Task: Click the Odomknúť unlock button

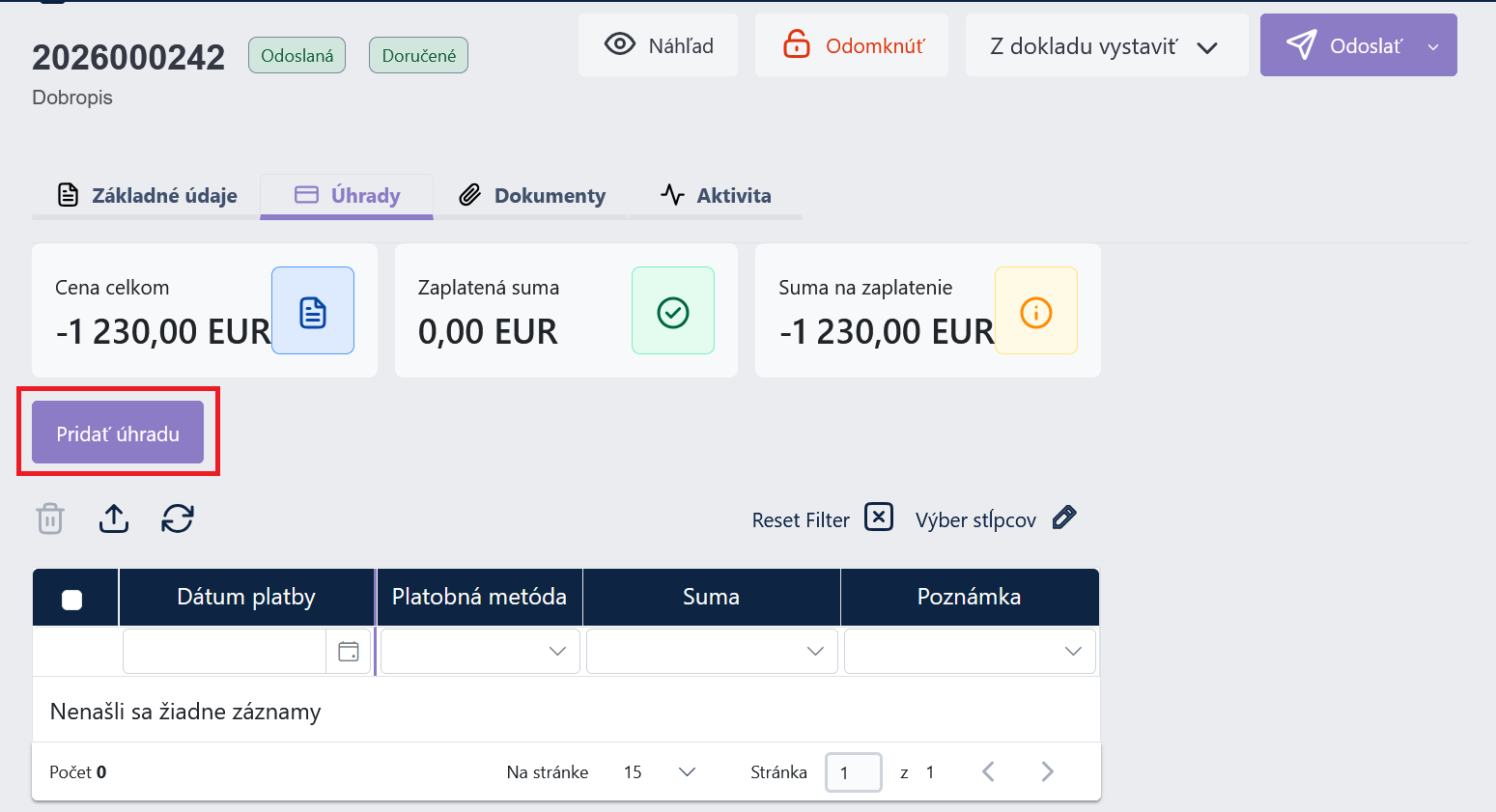Action: 852,45
